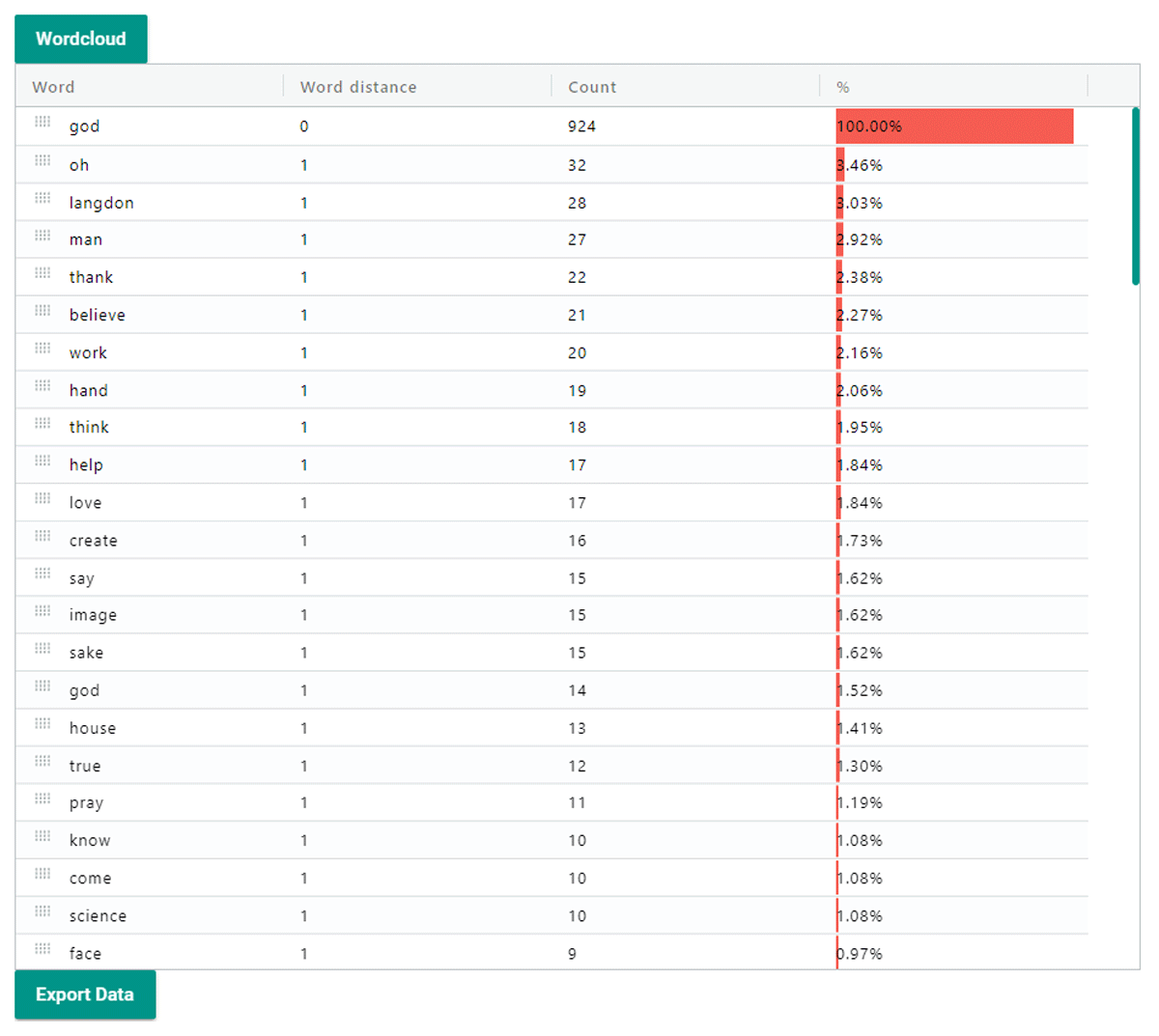This screenshot has width=1159, height=1036.
Task: Sort the table by Count
Action: (591, 87)
